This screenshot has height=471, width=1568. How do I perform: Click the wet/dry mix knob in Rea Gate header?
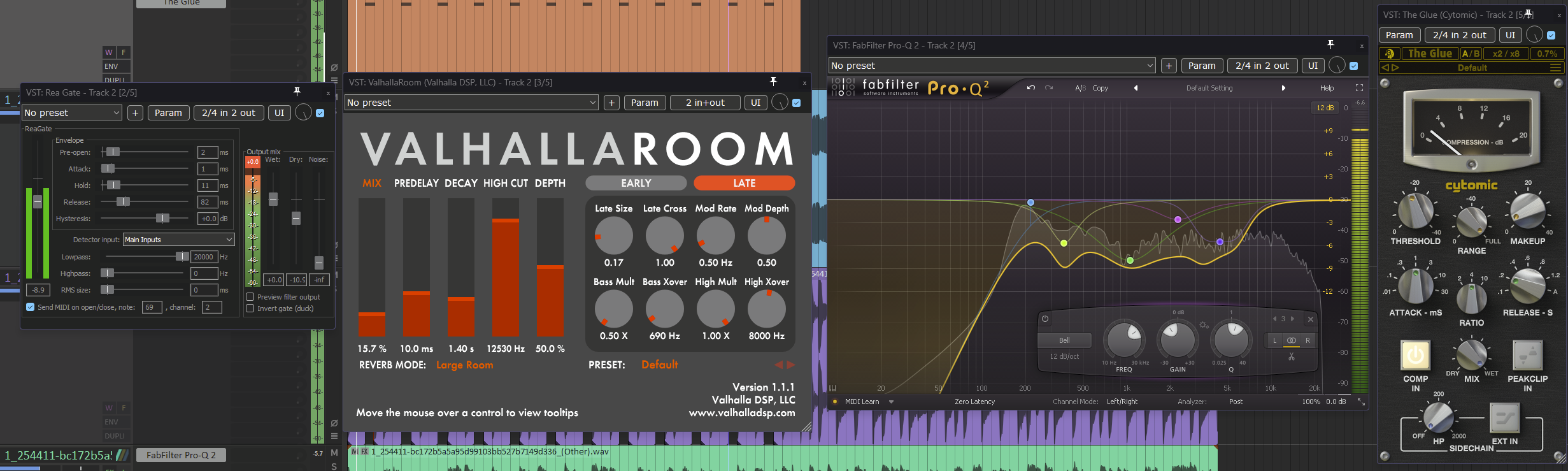(304, 113)
